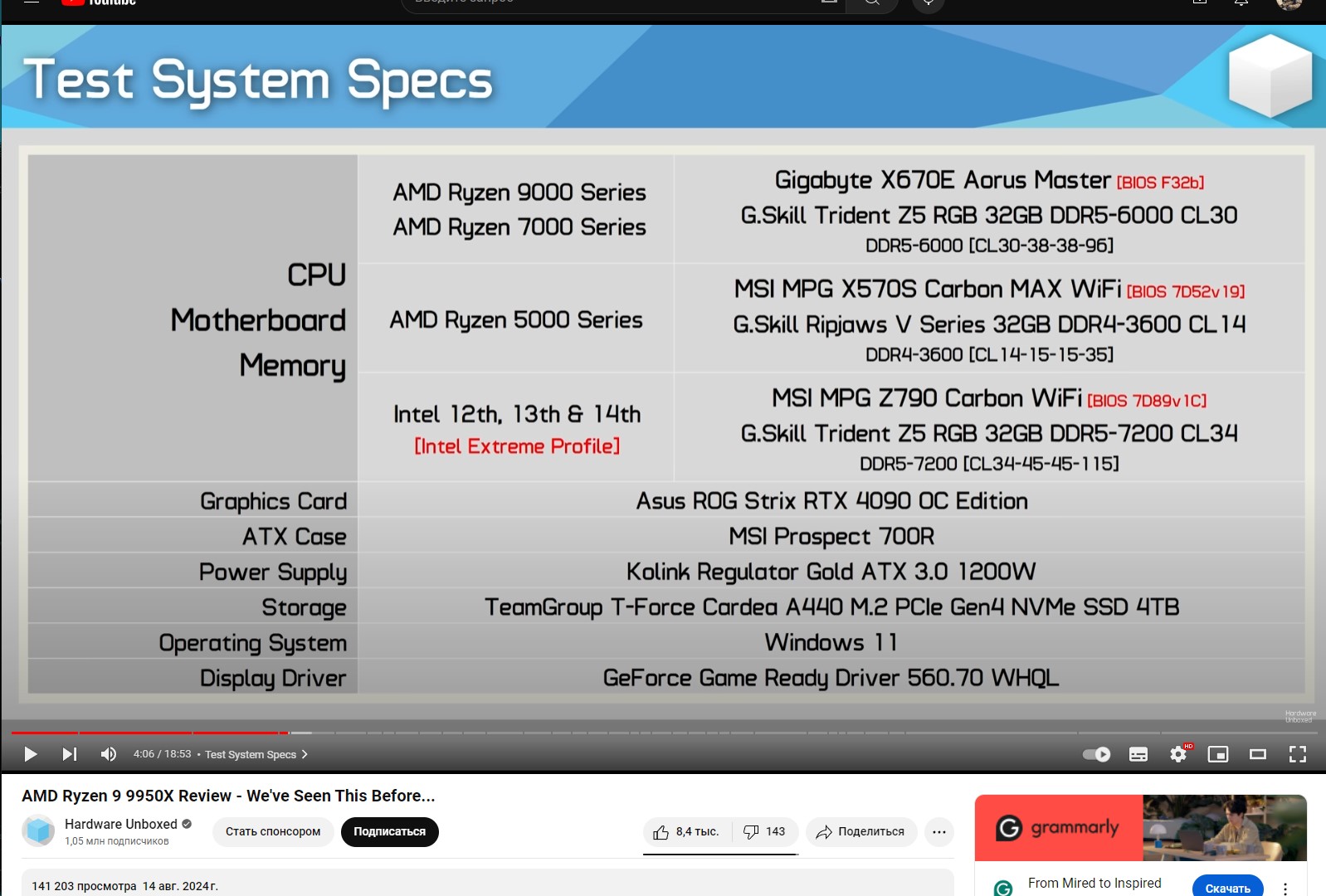Viewport: 1326px width, 896px height.
Task: Click the AMD Ryzen 5000 Series text
Action: point(516,320)
